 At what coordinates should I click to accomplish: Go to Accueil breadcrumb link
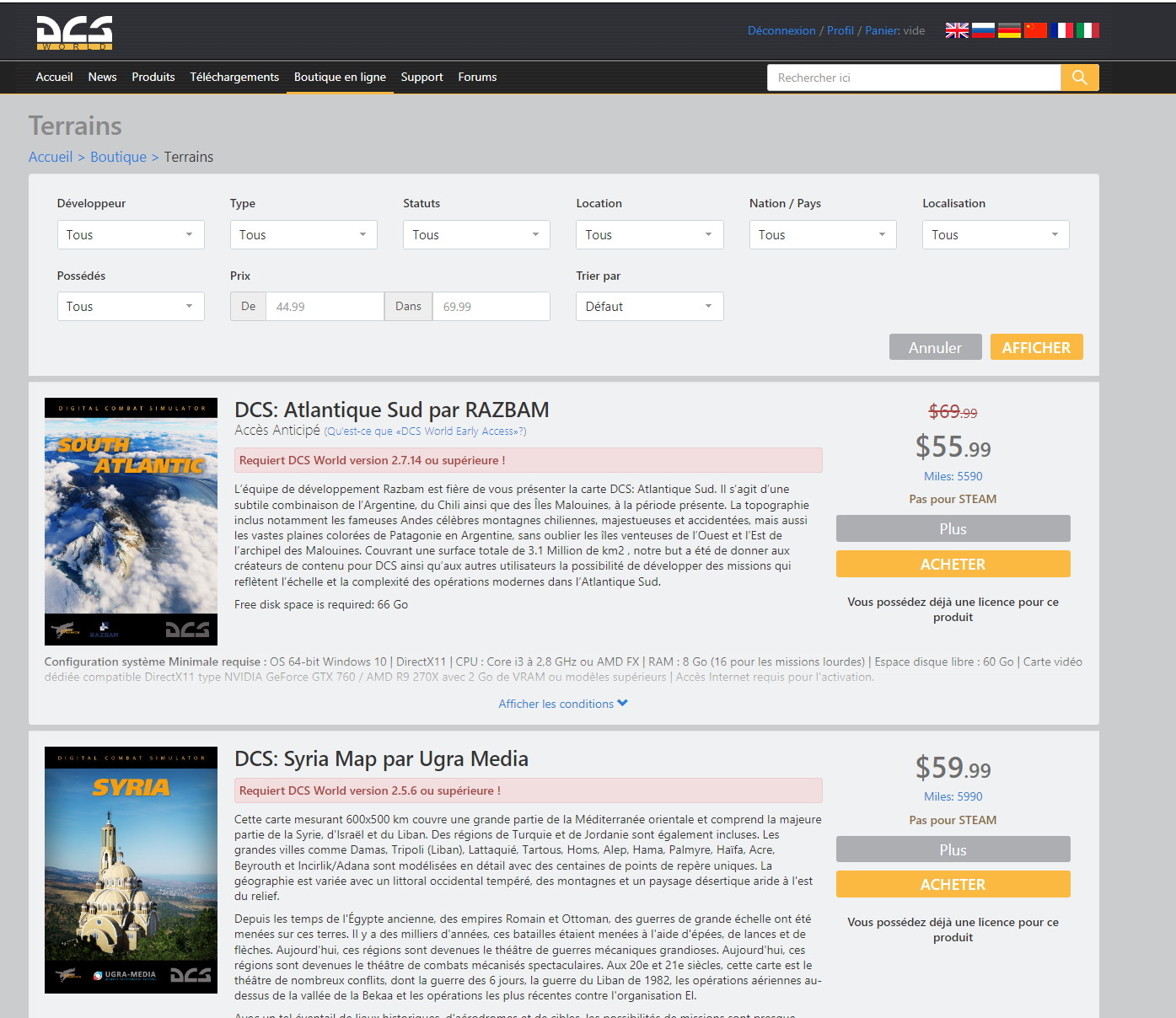tap(51, 157)
